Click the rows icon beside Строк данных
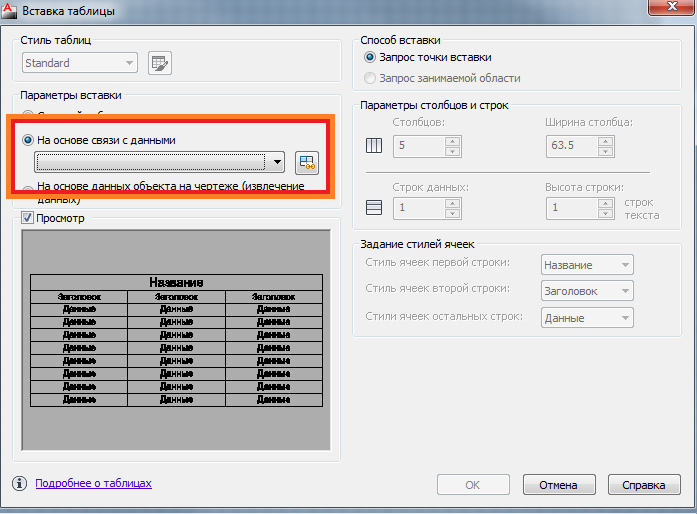 tap(374, 208)
